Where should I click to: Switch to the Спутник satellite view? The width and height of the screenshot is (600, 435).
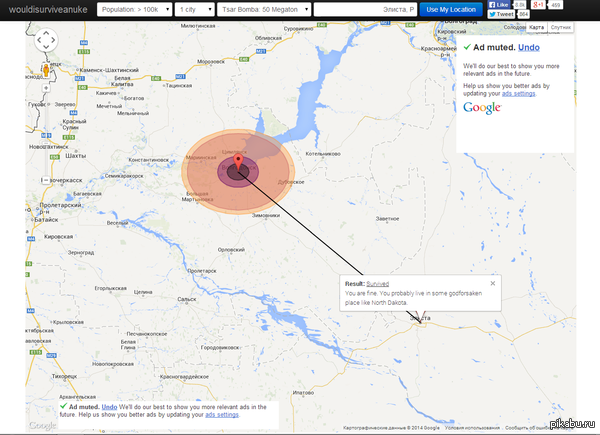pos(561,28)
